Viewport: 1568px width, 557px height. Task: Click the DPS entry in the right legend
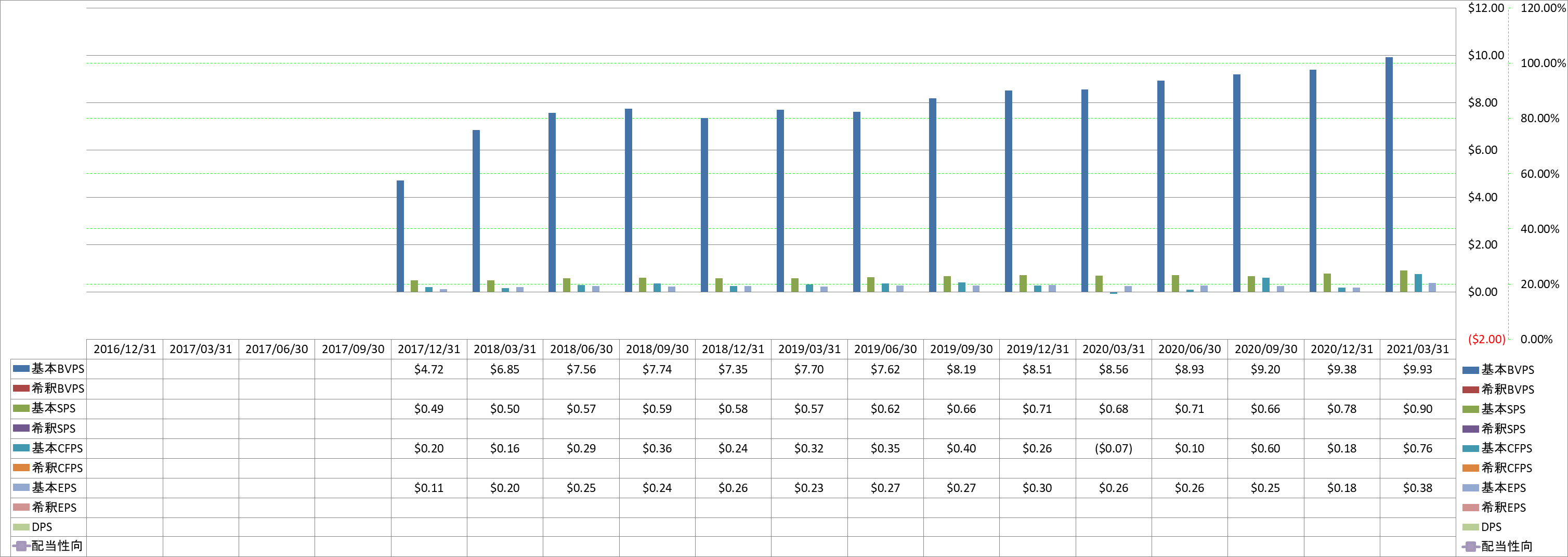1482,526
